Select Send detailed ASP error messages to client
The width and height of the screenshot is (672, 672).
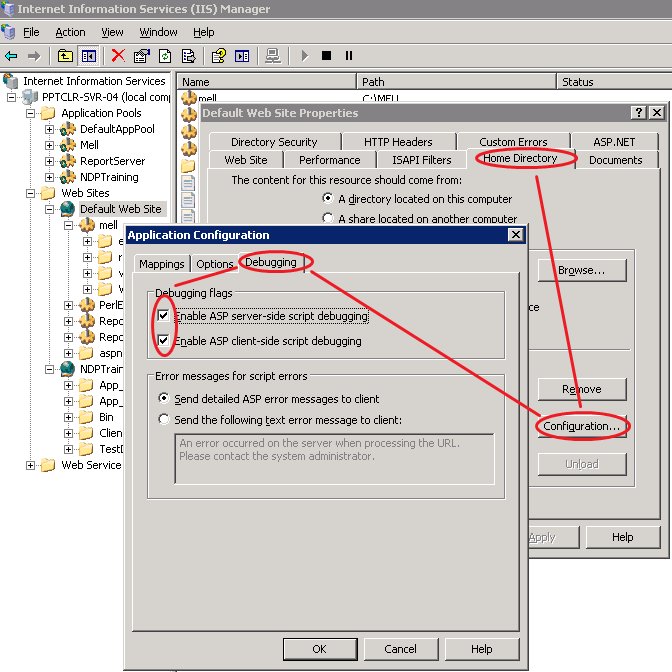click(x=163, y=398)
